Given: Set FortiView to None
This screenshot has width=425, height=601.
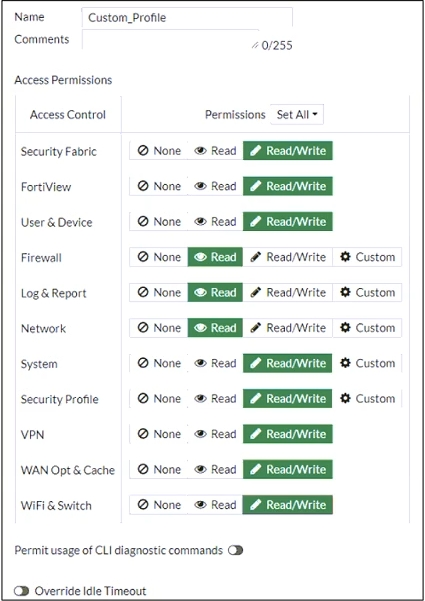Looking at the screenshot, I should (x=159, y=186).
